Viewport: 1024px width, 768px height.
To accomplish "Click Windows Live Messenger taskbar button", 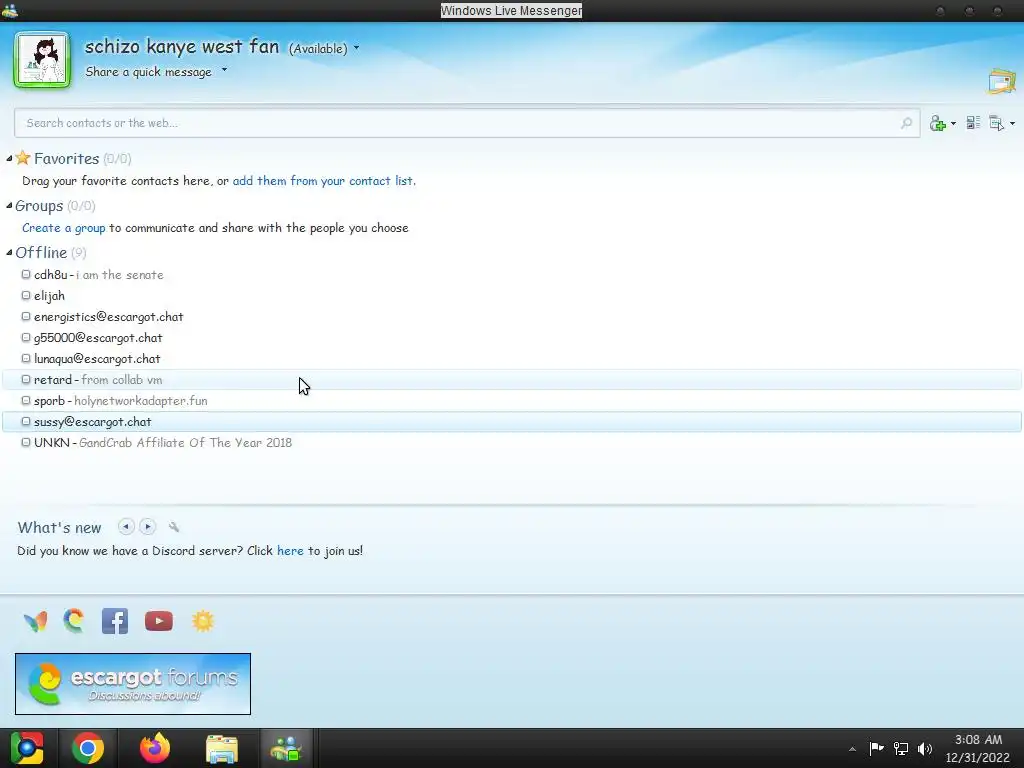I will coord(286,748).
